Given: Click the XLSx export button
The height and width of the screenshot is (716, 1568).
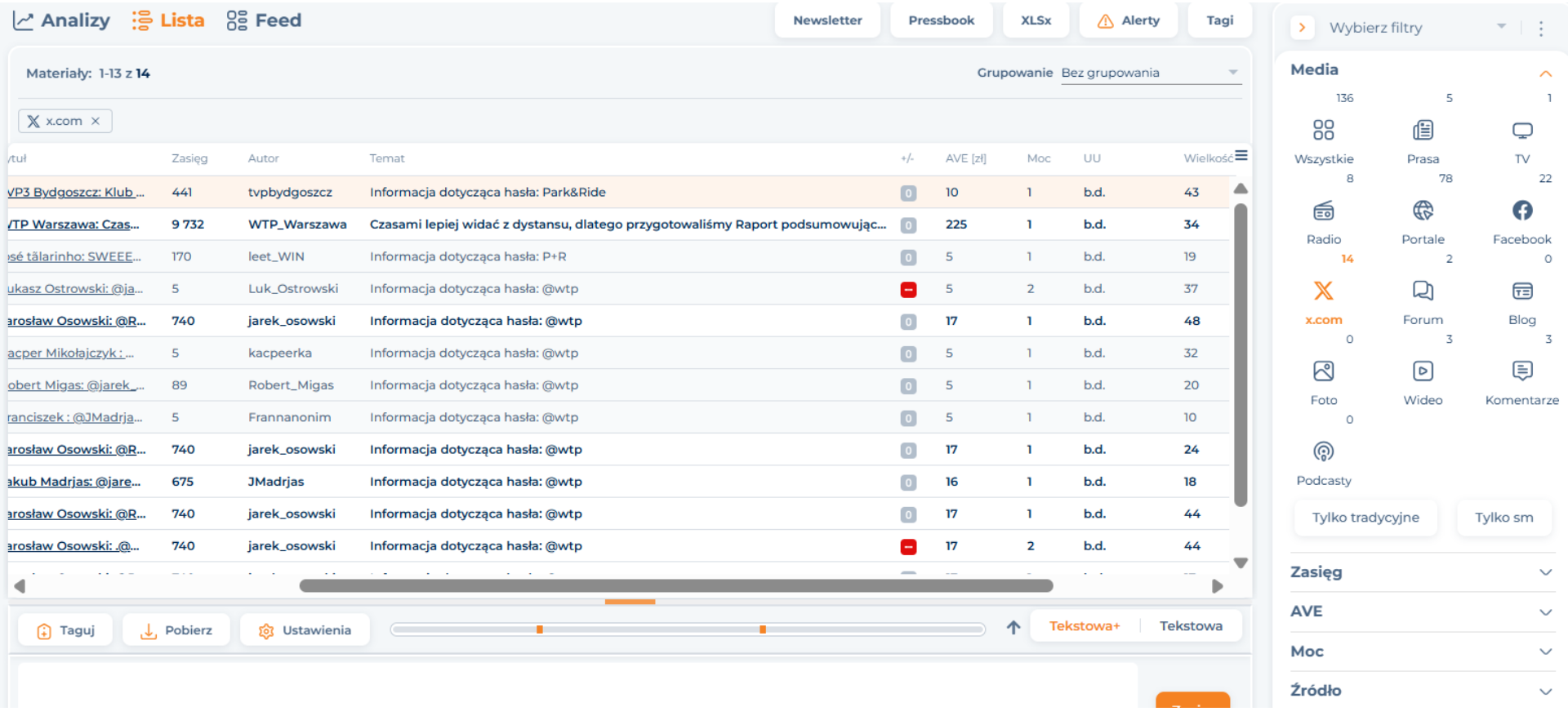Looking at the screenshot, I should 1036,20.
